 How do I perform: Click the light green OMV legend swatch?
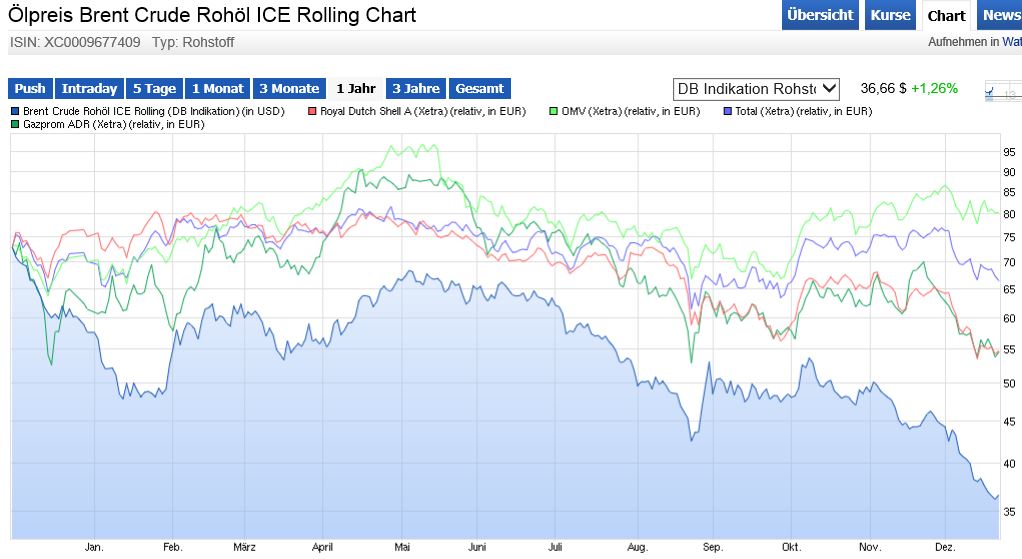555,111
